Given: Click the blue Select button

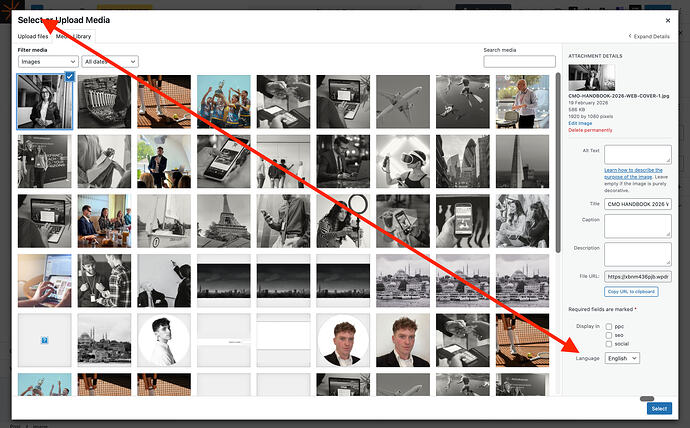Looking at the screenshot, I should (x=659, y=409).
